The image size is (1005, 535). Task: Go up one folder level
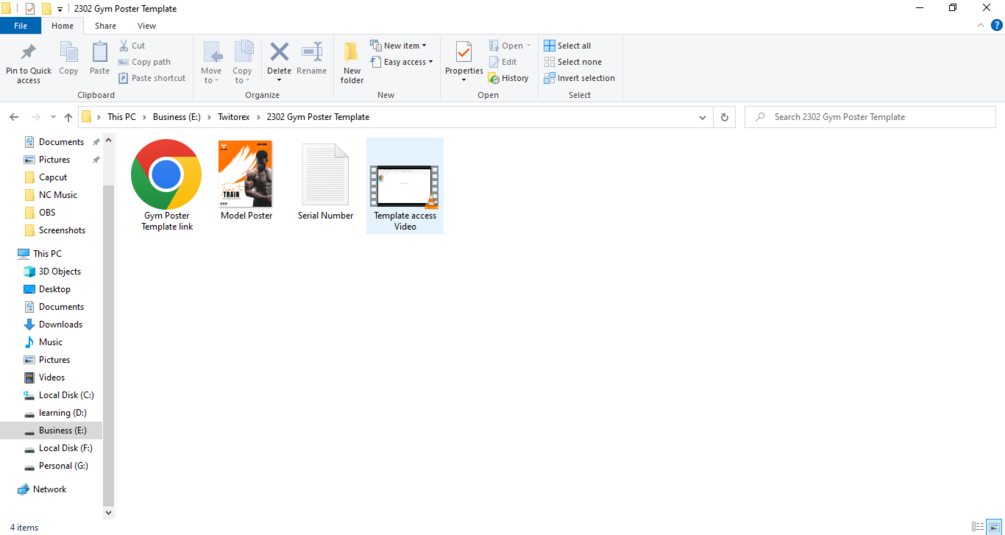[68, 117]
